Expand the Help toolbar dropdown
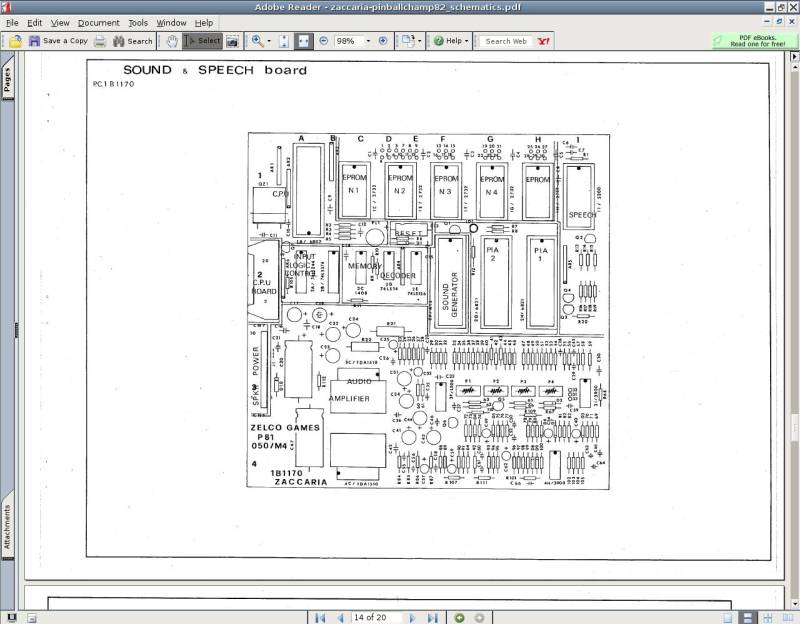 [470, 41]
